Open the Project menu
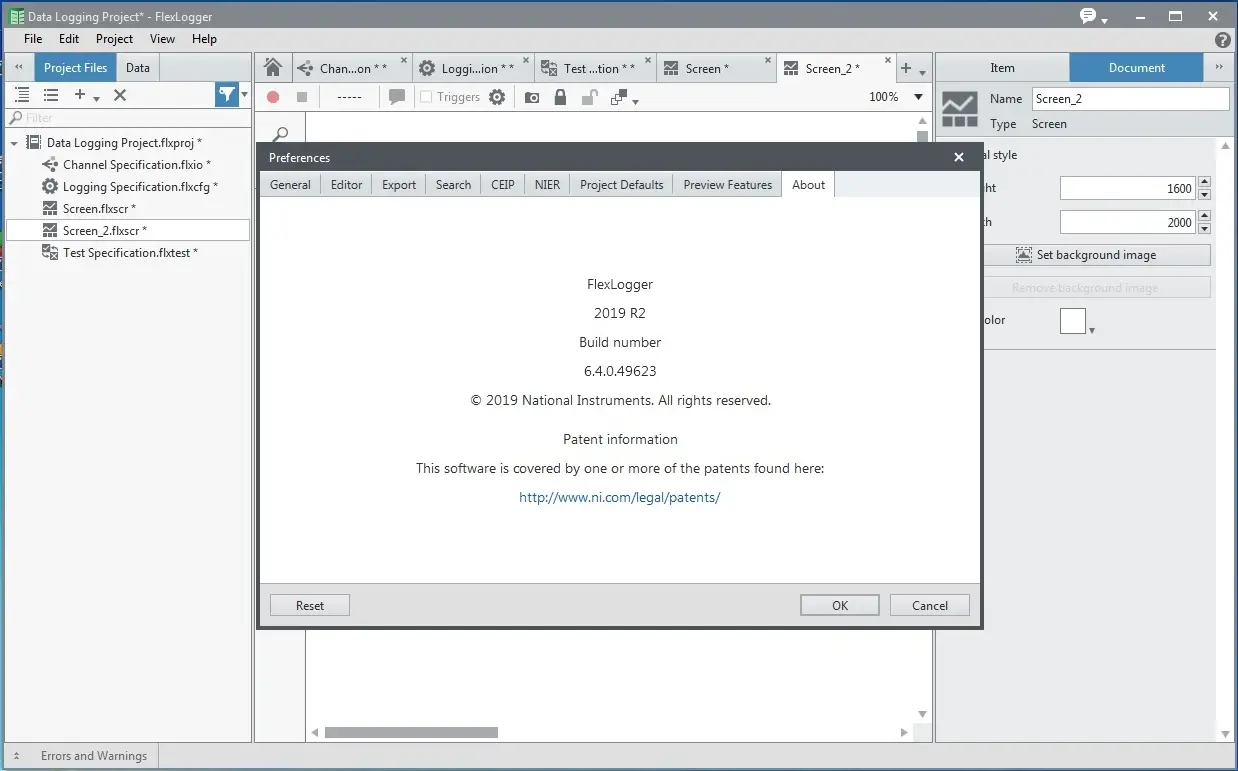 point(114,39)
